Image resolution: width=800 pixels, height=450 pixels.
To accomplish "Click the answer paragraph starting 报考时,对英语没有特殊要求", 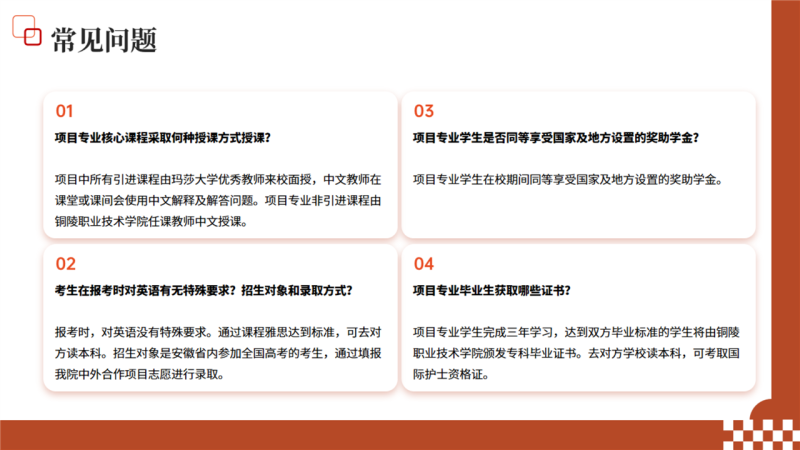I will 218,353.
